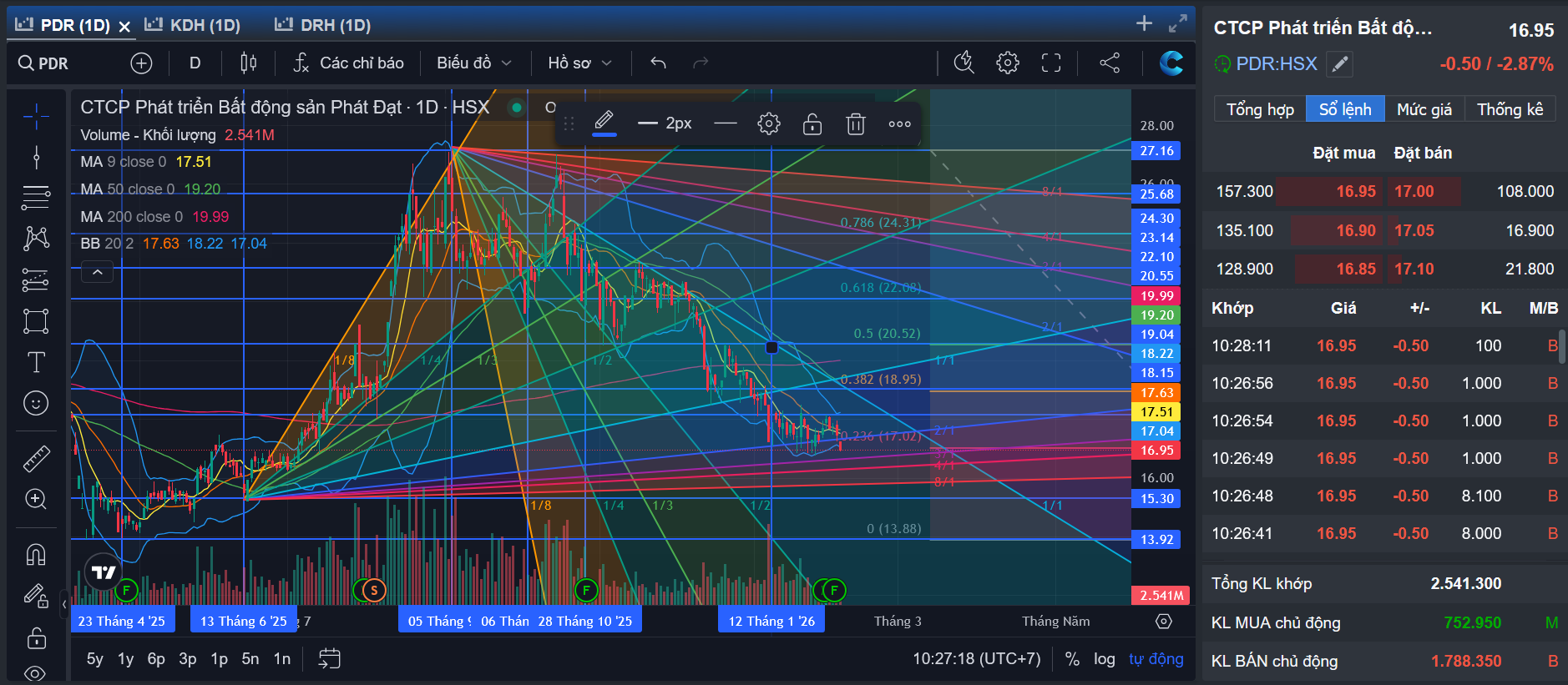The width and height of the screenshot is (1568, 685).
Task: Change the drawing line color with pencil swatch
Action: pyautogui.click(x=604, y=123)
